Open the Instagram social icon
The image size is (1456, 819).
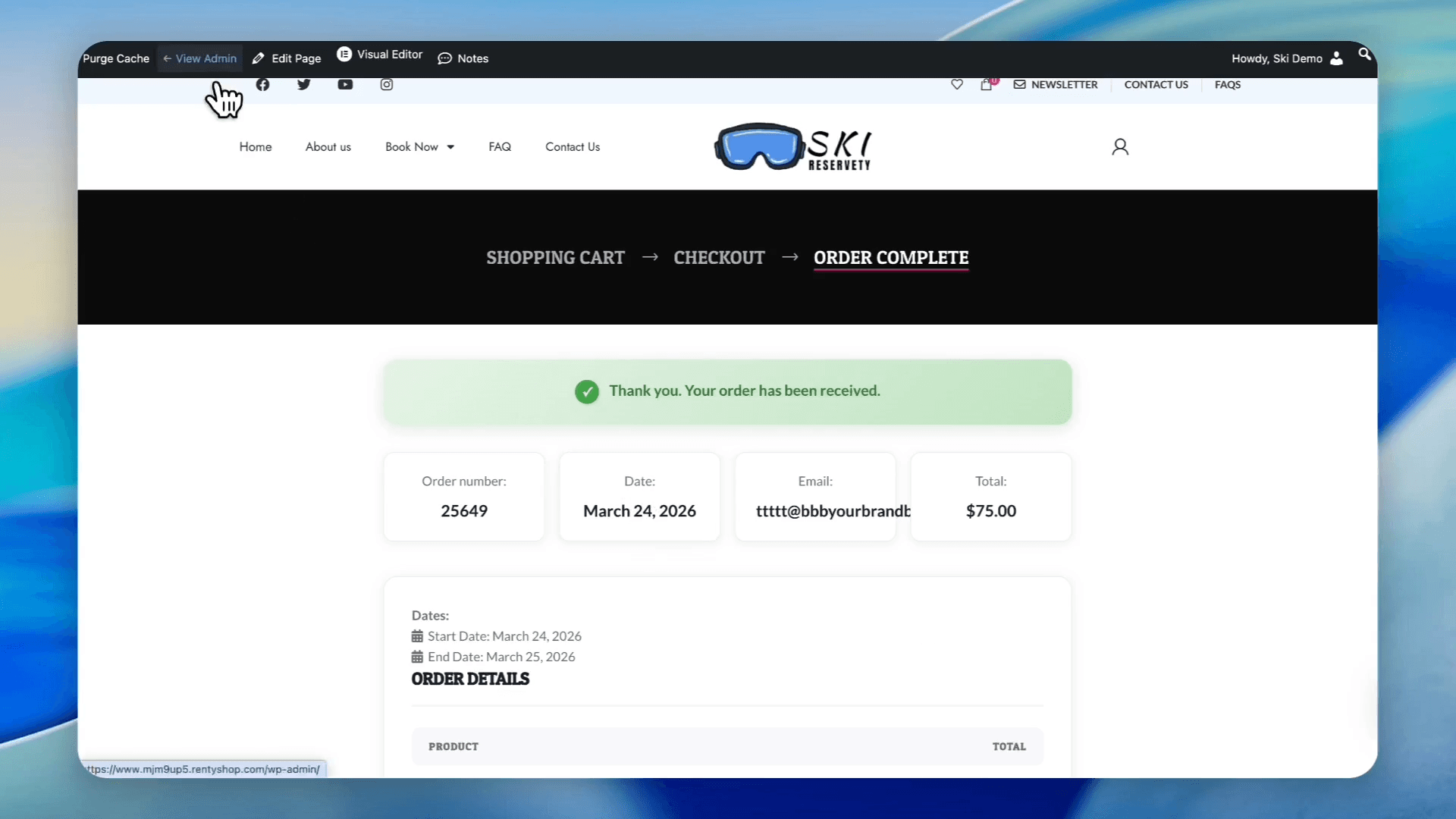pyautogui.click(x=387, y=84)
